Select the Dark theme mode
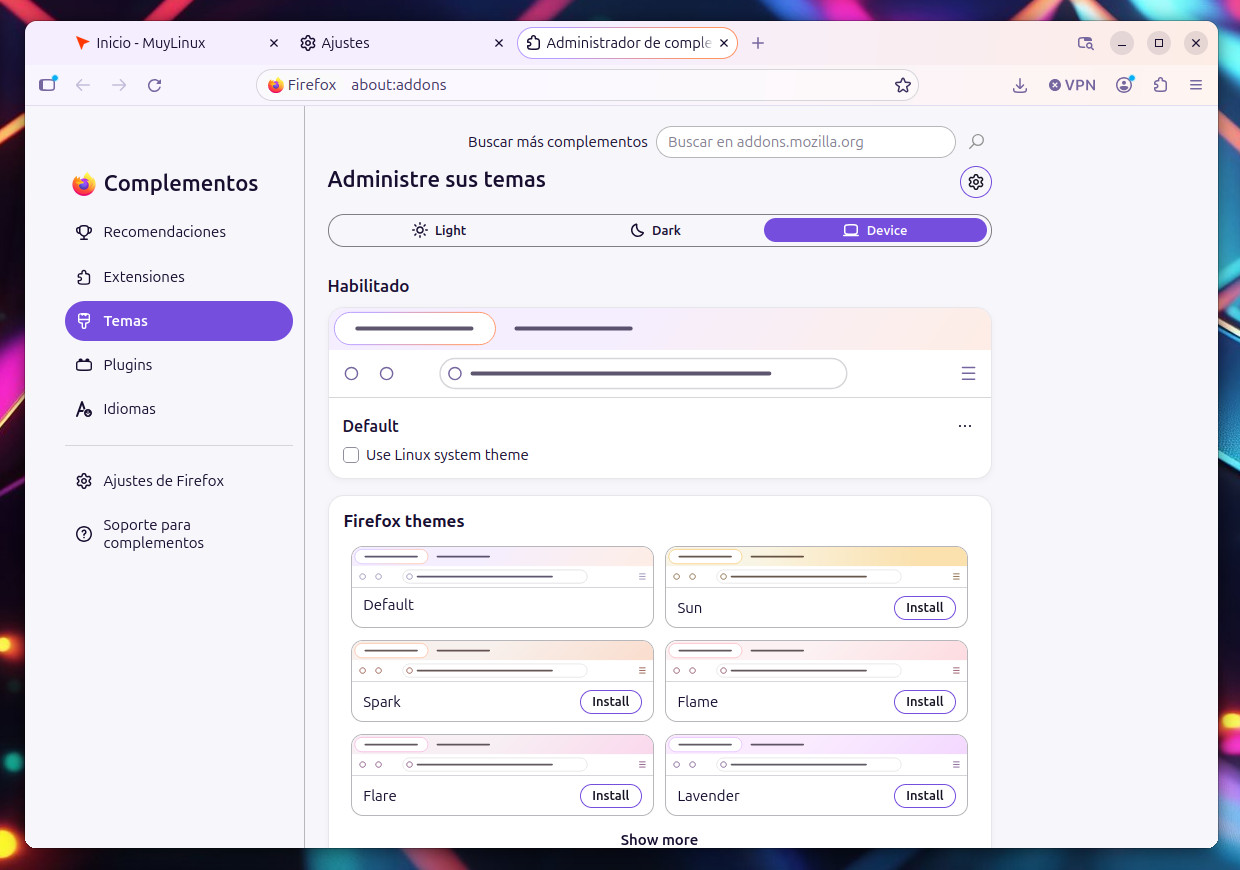Viewport: 1240px width, 870px height. (x=655, y=230)
